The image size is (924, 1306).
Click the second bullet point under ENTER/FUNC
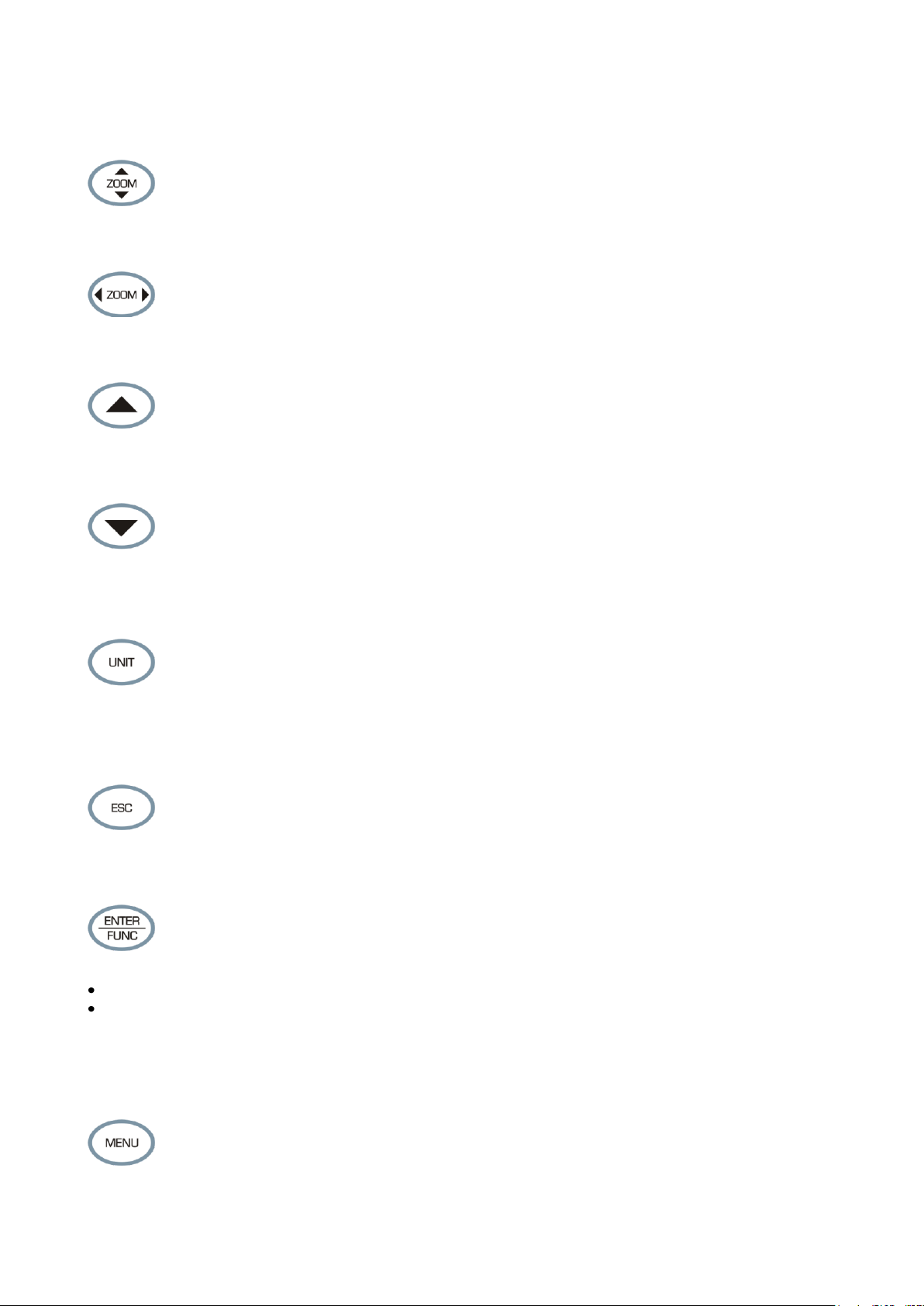pos(91,1009)
